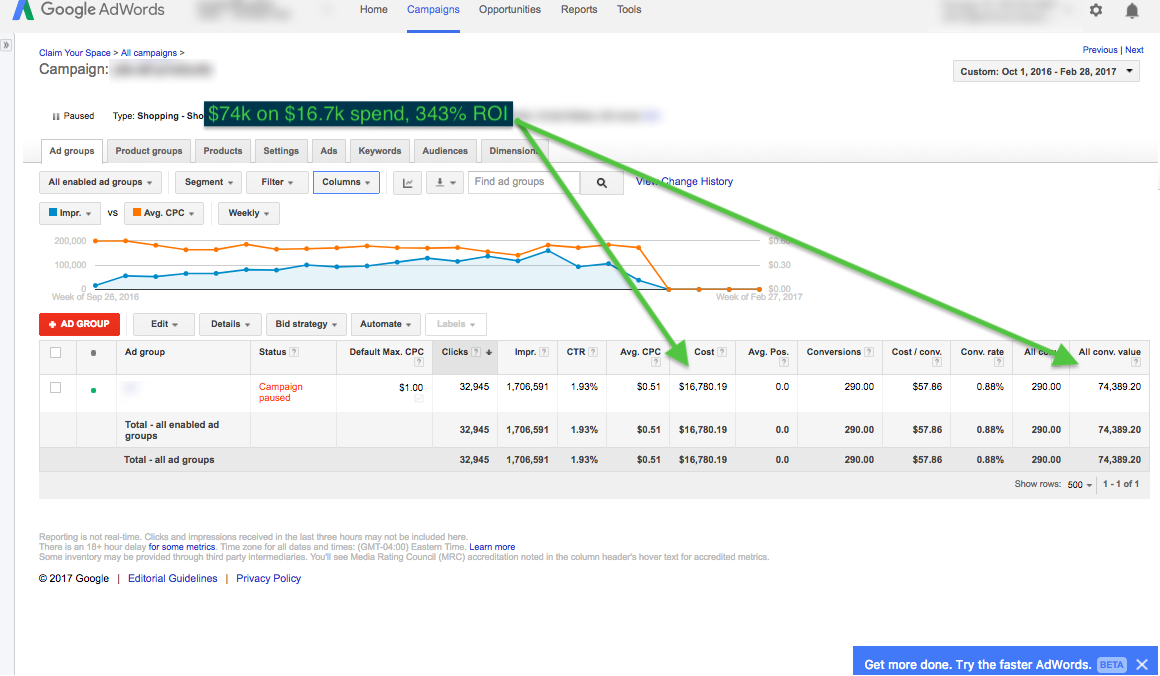This screenshot has width=1160, height=676.
Task: Toggle the chart display icon
Action: (407, 182)
